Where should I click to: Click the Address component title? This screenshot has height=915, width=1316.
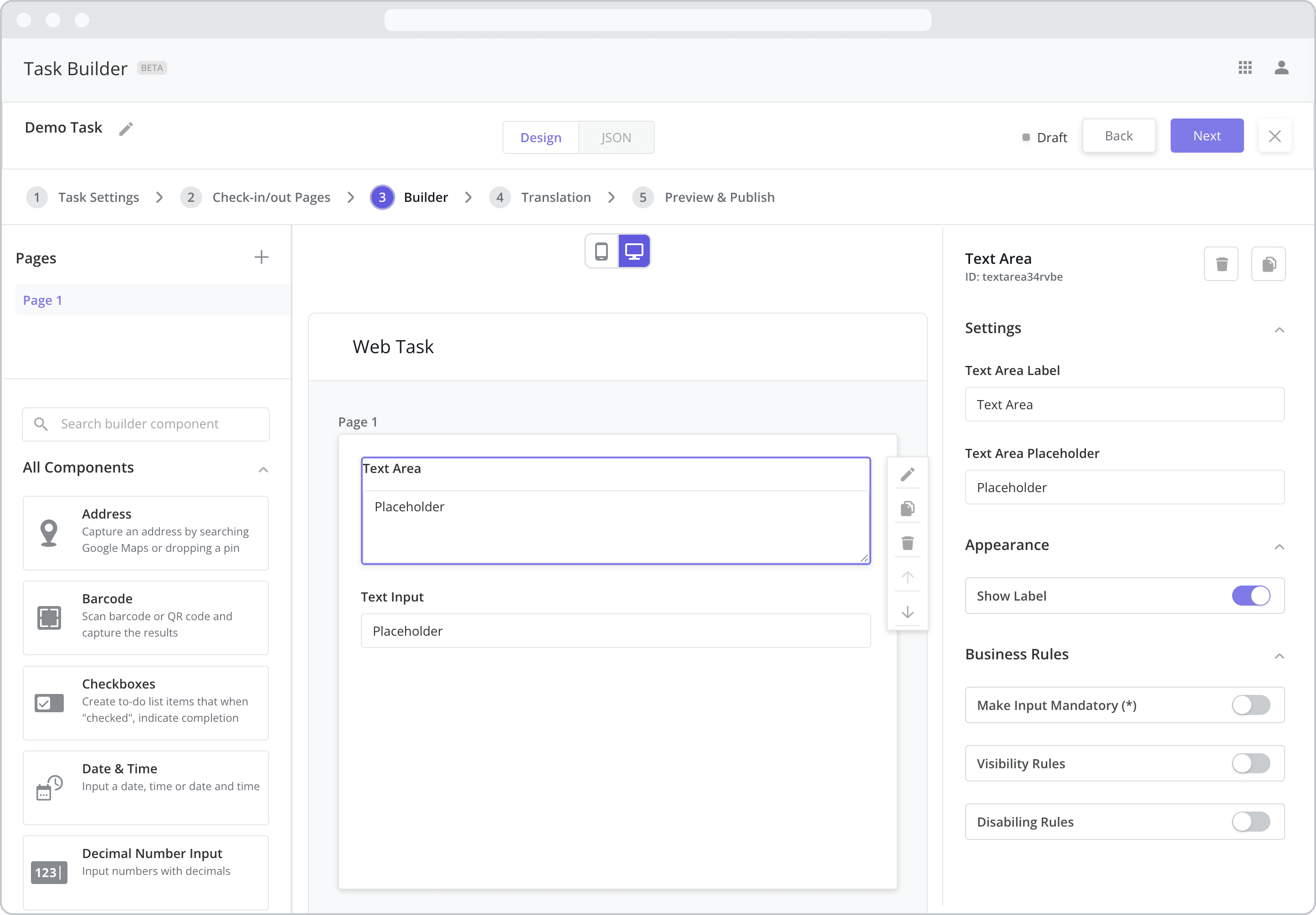[107, 514]
